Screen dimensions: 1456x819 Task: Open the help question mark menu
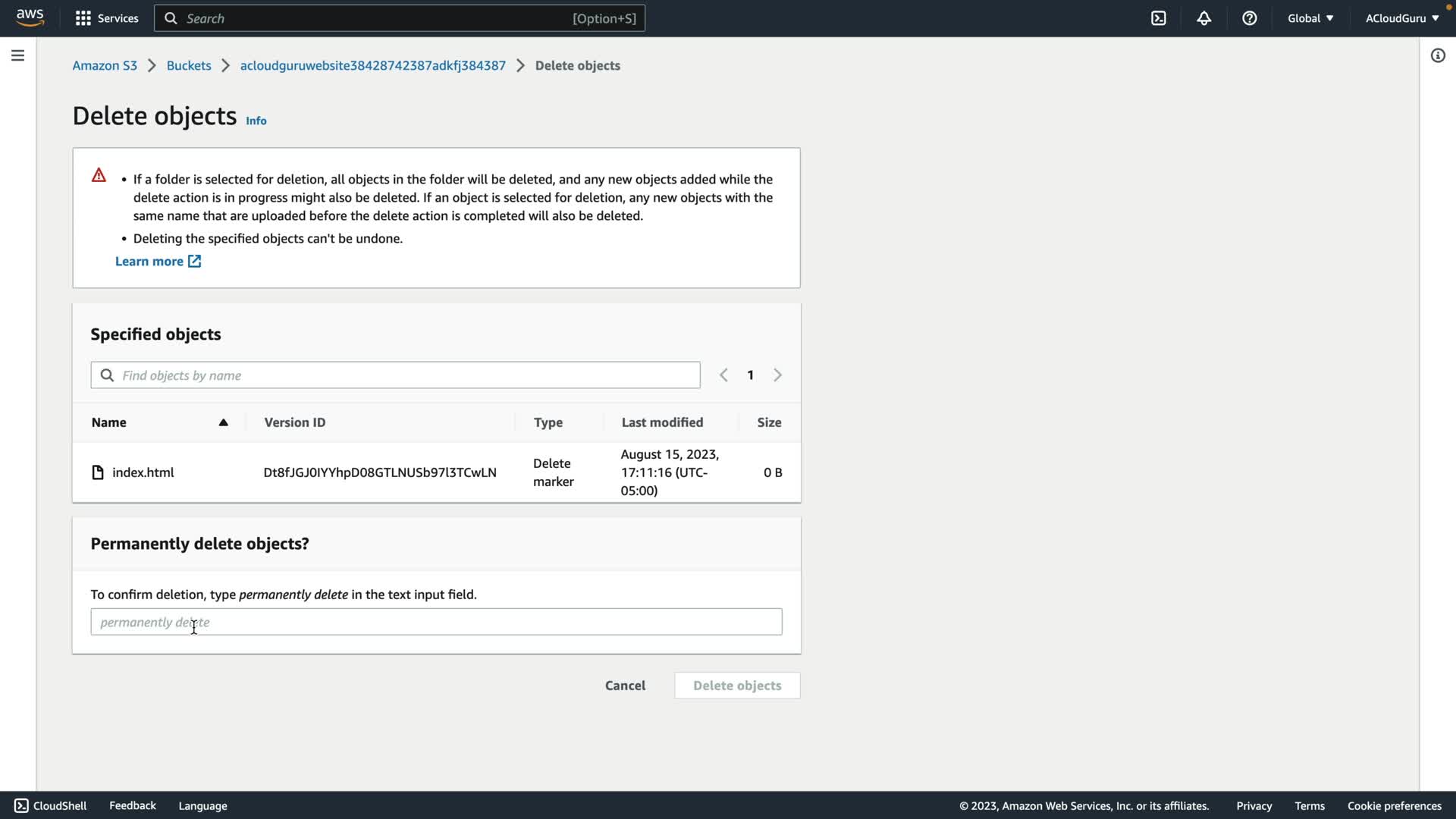(x=1249, y=18)
